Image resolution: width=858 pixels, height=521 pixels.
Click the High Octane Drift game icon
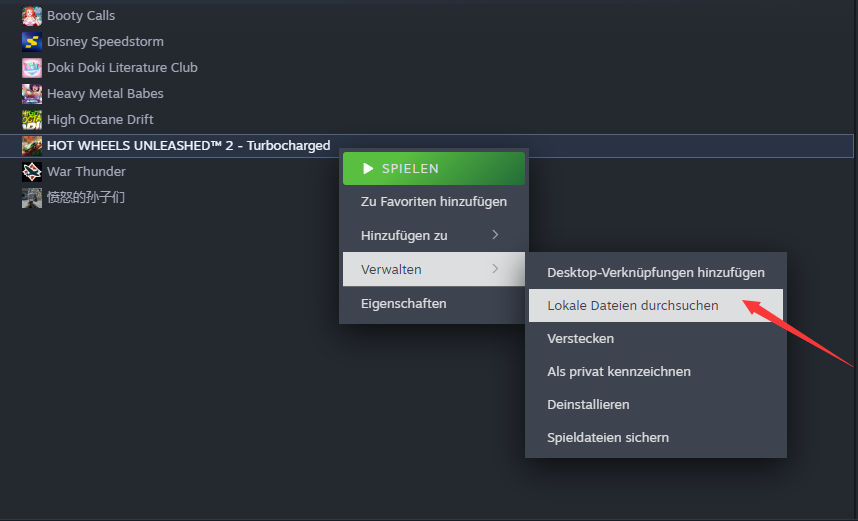32,120
